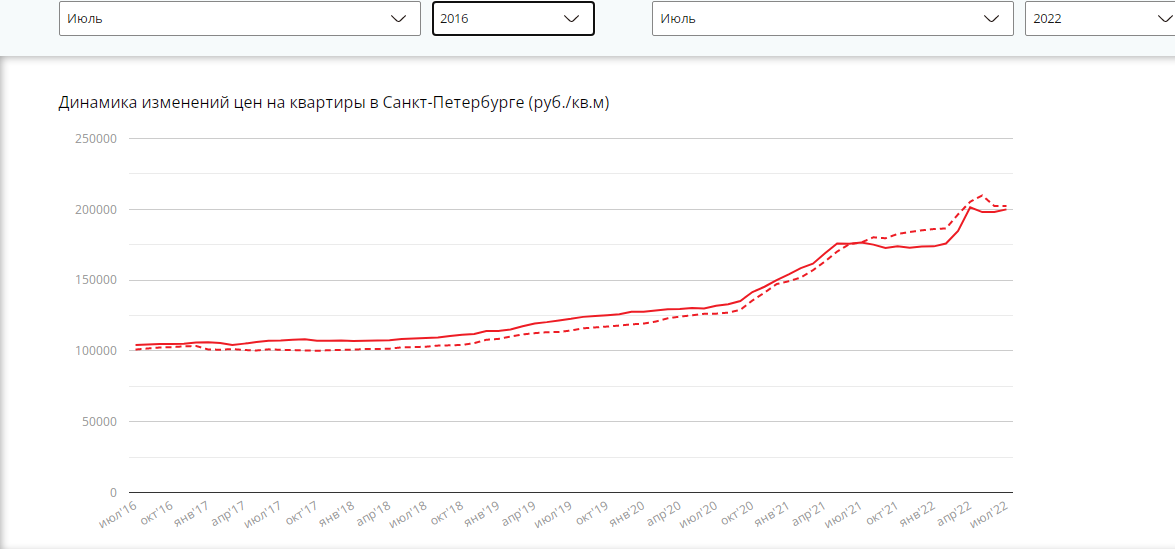
Task: Open the end year dropdown showing 2022
Action: click(1100, 19)
